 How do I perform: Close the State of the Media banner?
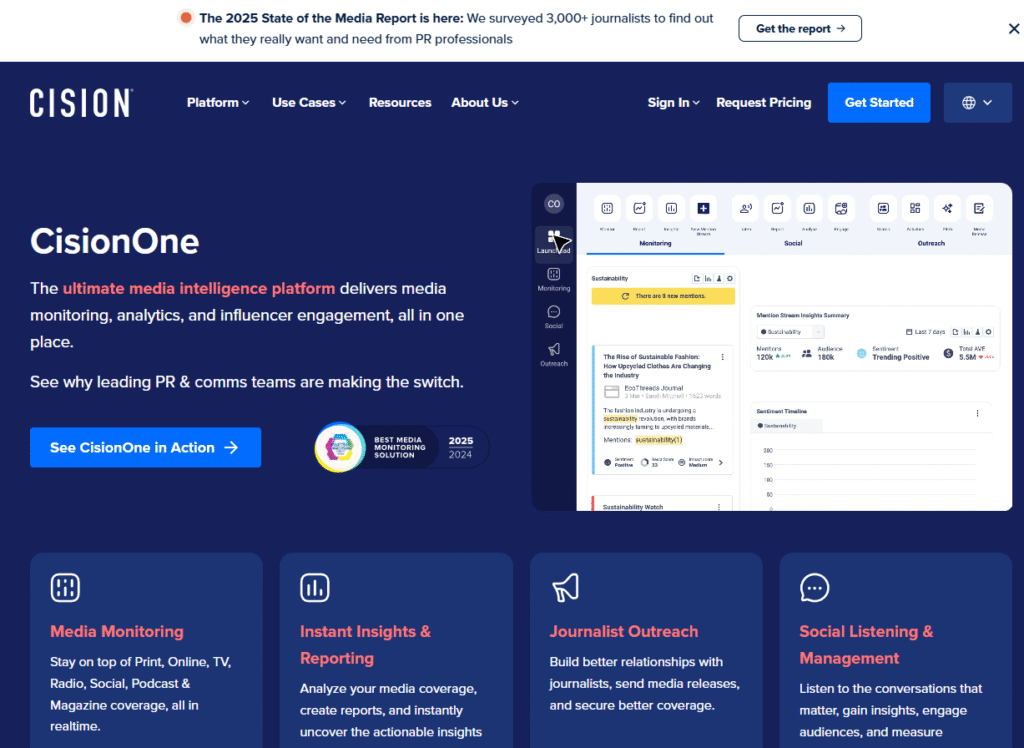click(1013, 29)
